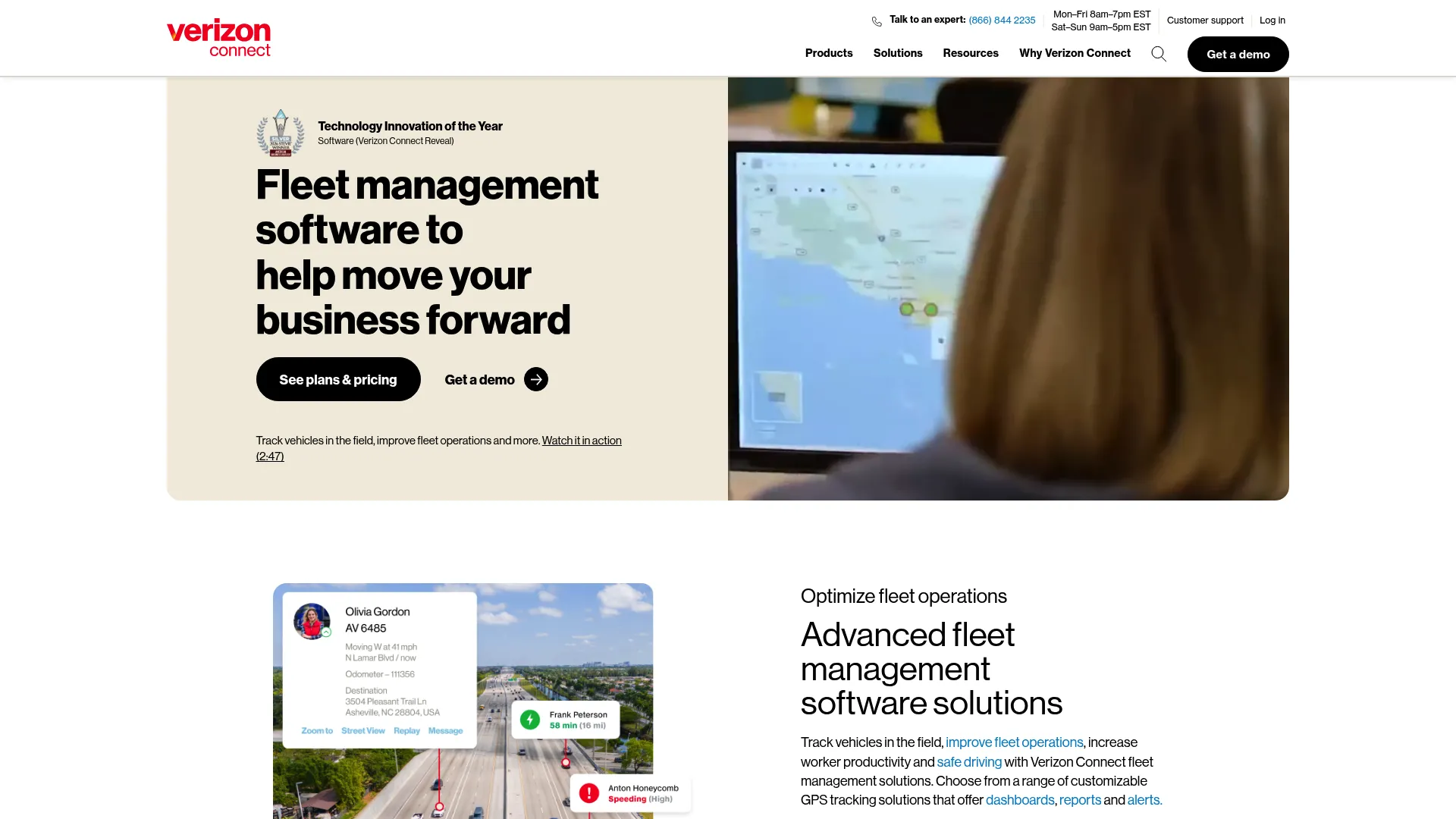1456x819 pixels.
Task: Open the Products menu
Action: [829, 53]
